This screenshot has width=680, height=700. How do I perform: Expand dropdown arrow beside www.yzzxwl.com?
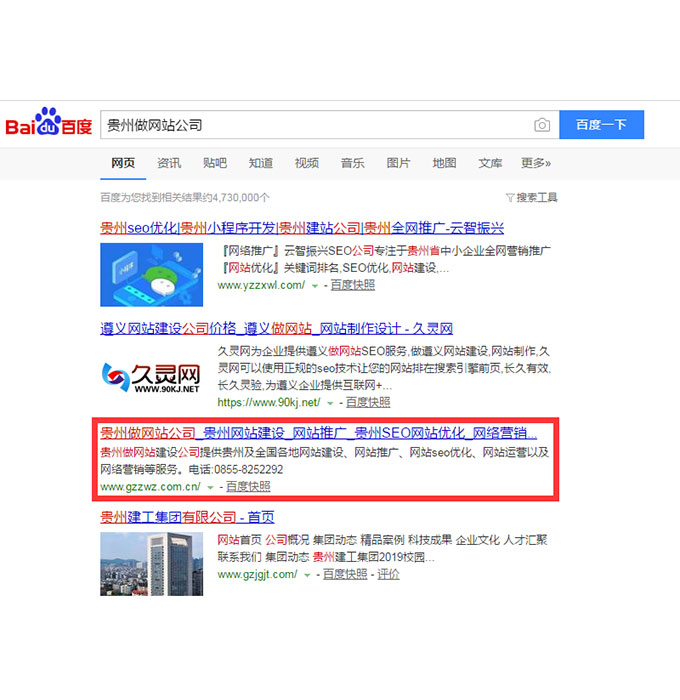pyautogui.click(x=315, y=286)
